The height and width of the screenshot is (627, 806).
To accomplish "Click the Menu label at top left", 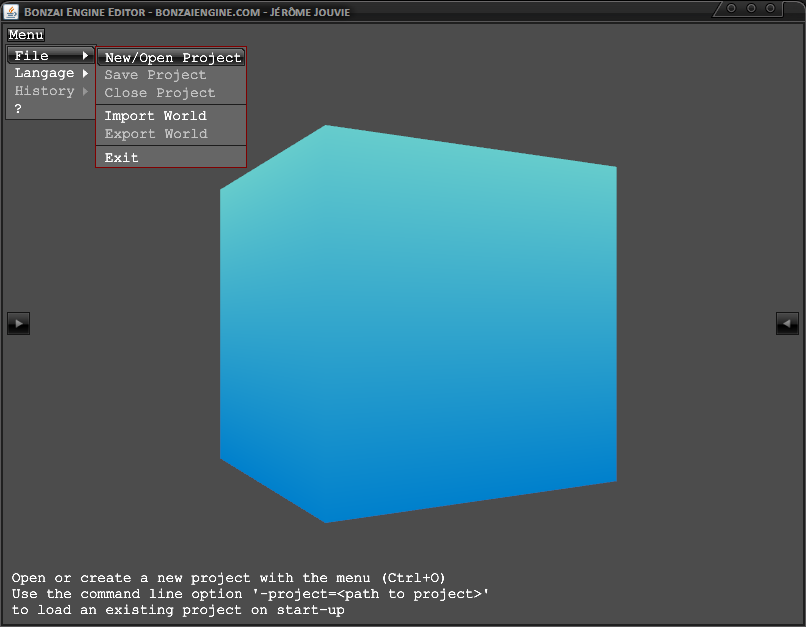I will (26, 35).
